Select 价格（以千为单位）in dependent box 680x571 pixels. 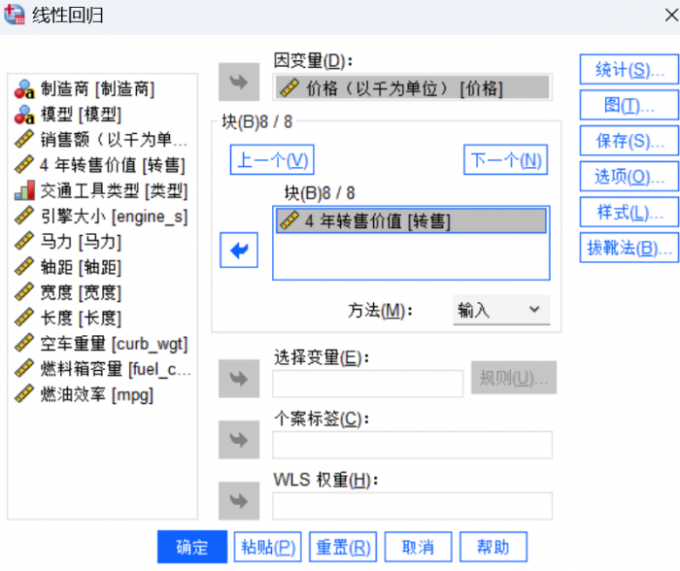coord(412,88)
